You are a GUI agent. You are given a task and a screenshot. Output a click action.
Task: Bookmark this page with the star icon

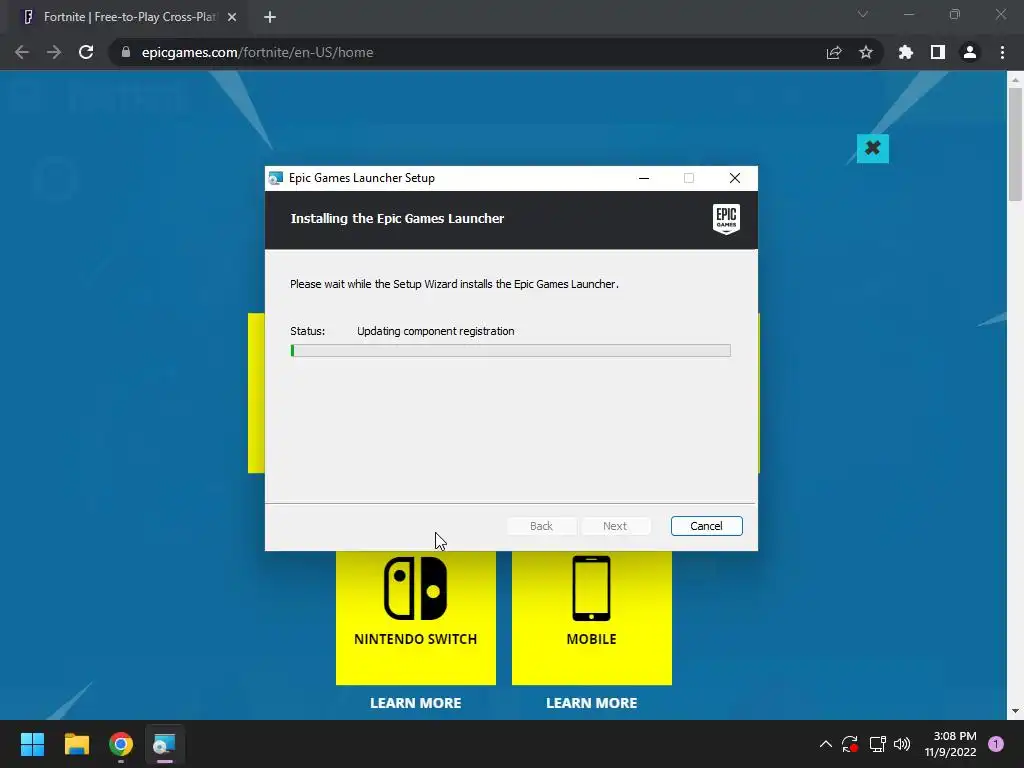[866, 52]
